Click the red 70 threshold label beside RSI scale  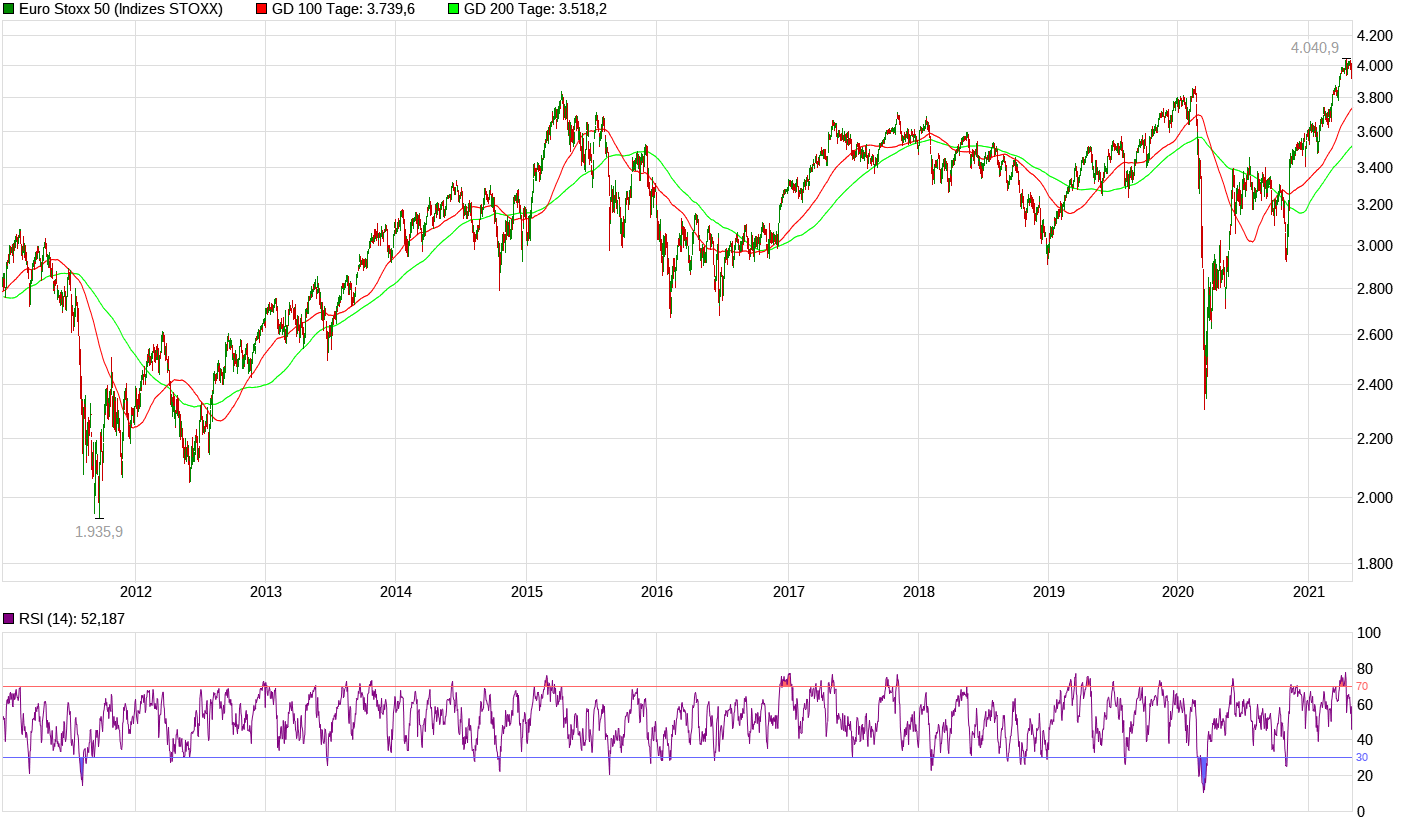pos(1363,685)
